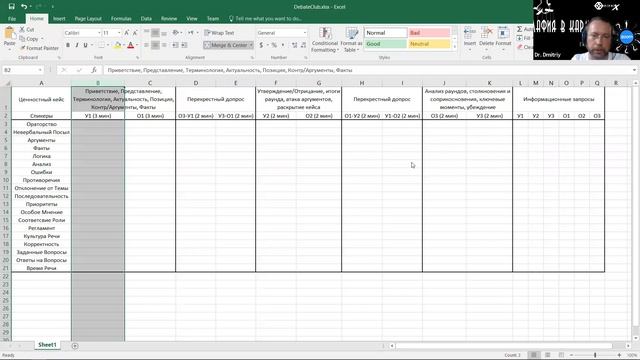
Task: Toggle Underline formatting
Action: [x=85, y=45]
